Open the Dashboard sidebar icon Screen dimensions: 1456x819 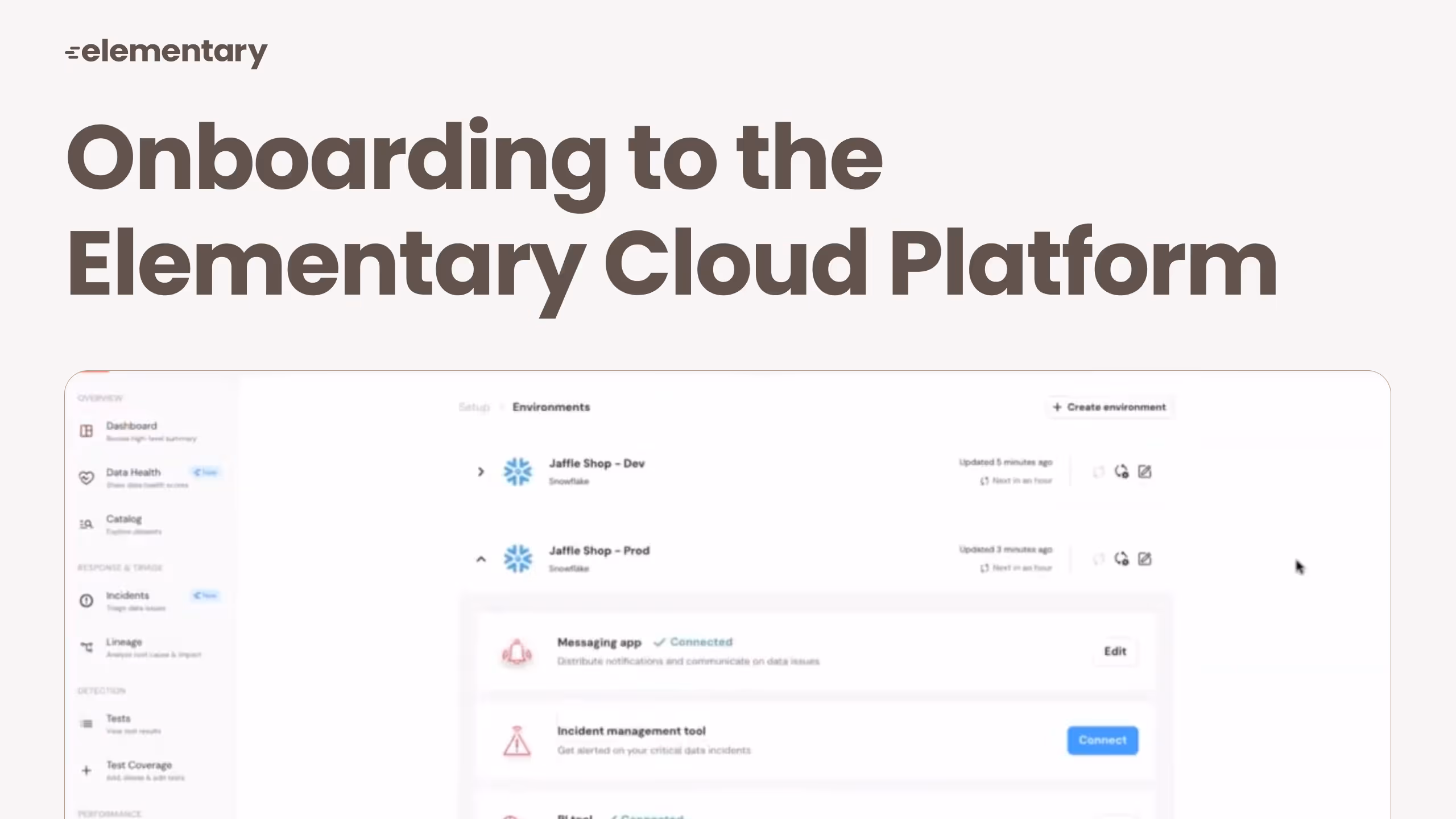point(86,431)
